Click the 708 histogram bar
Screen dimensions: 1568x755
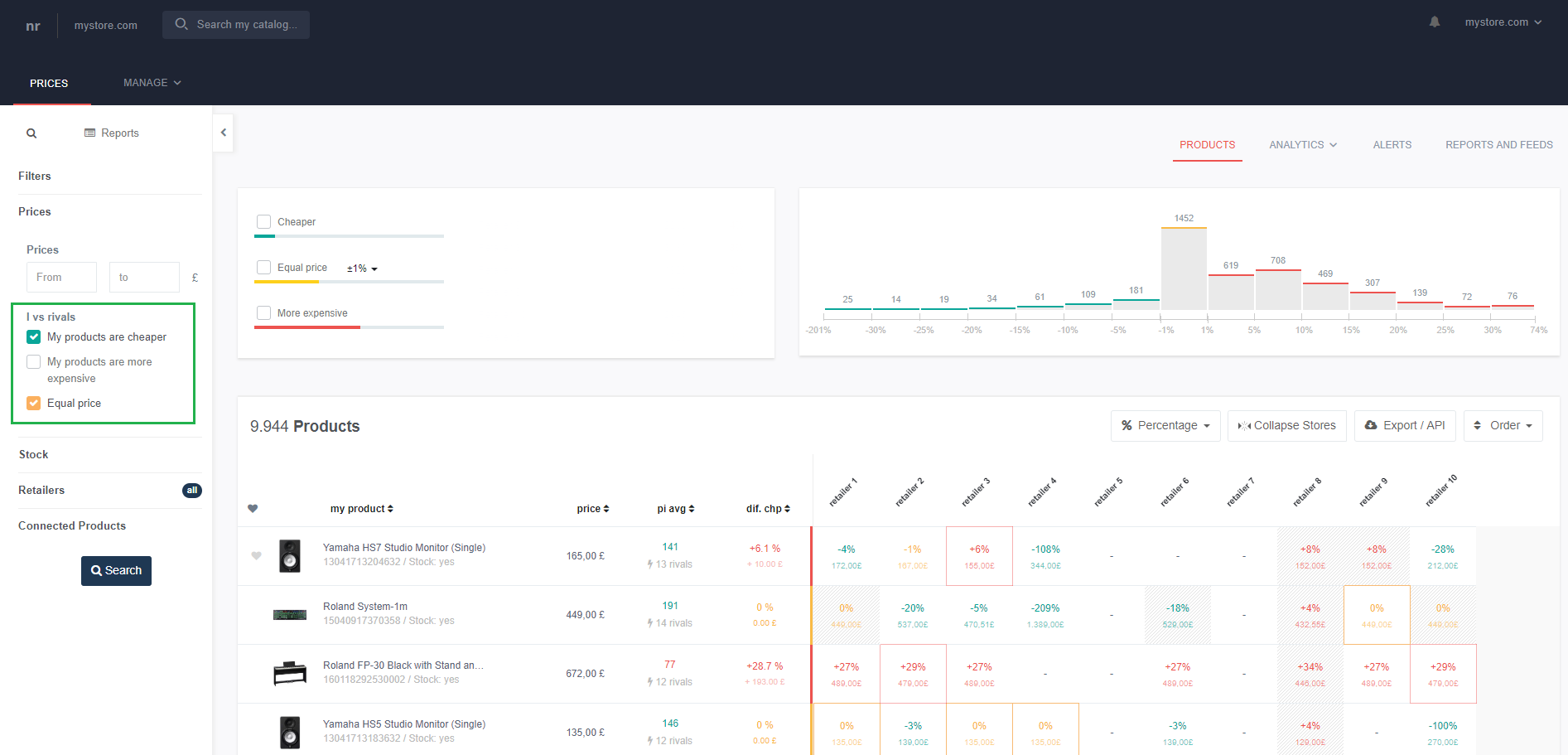pyautogui.click(x=1278, y=290)
